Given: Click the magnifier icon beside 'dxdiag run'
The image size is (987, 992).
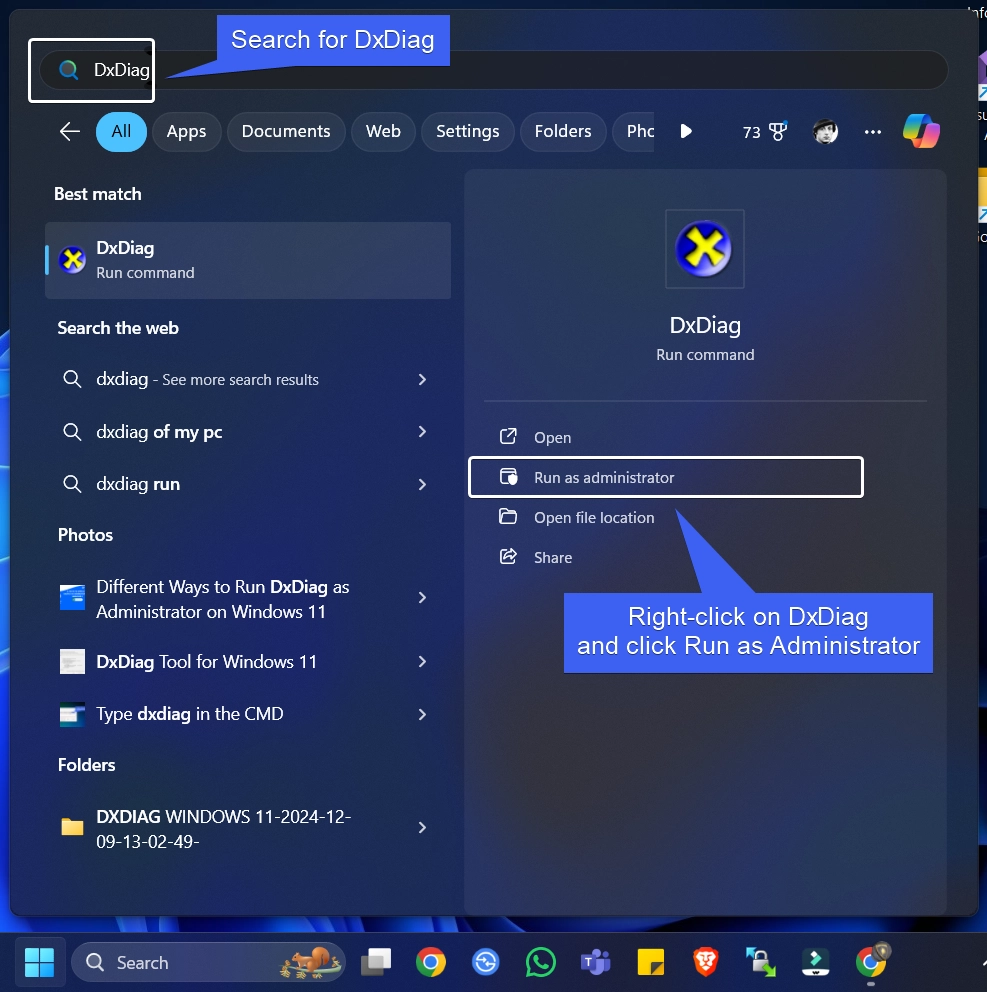Looking at the screenshot, I should (x=72, y=484).
